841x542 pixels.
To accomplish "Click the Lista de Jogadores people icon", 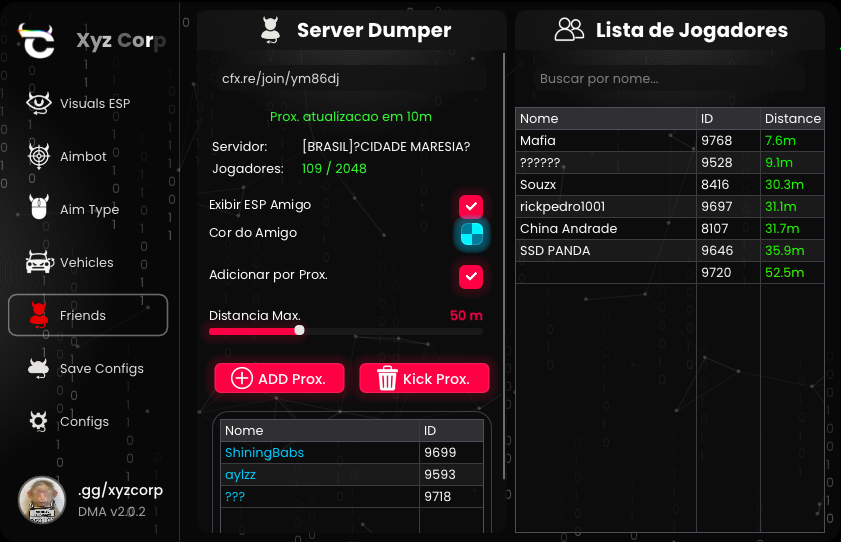I will [x=569, y=30].
